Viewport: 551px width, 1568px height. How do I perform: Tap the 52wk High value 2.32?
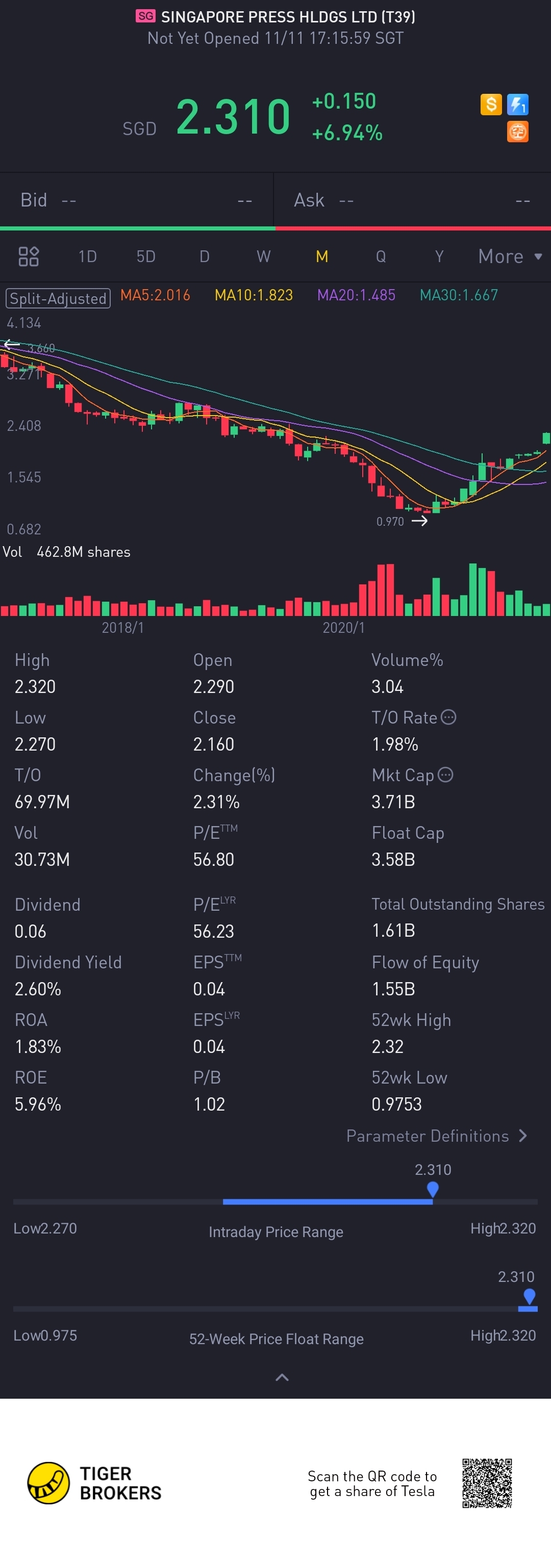(x=387, y=1046)
